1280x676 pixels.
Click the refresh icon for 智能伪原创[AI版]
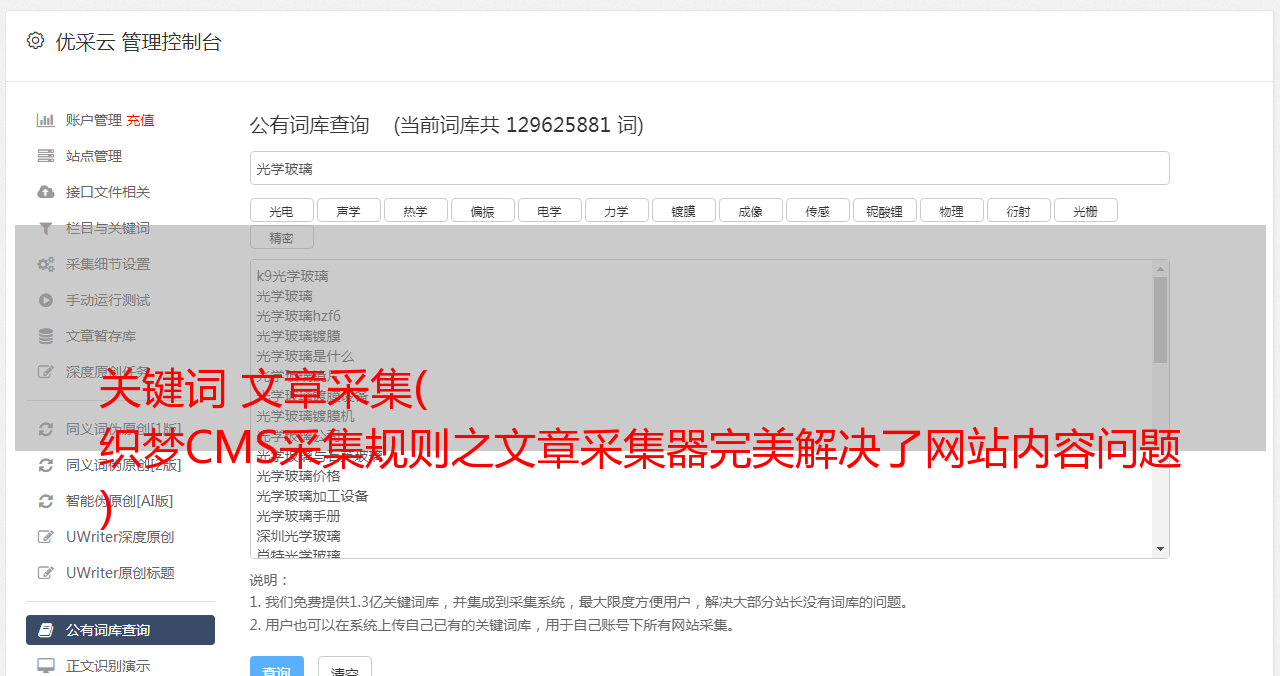46,501
